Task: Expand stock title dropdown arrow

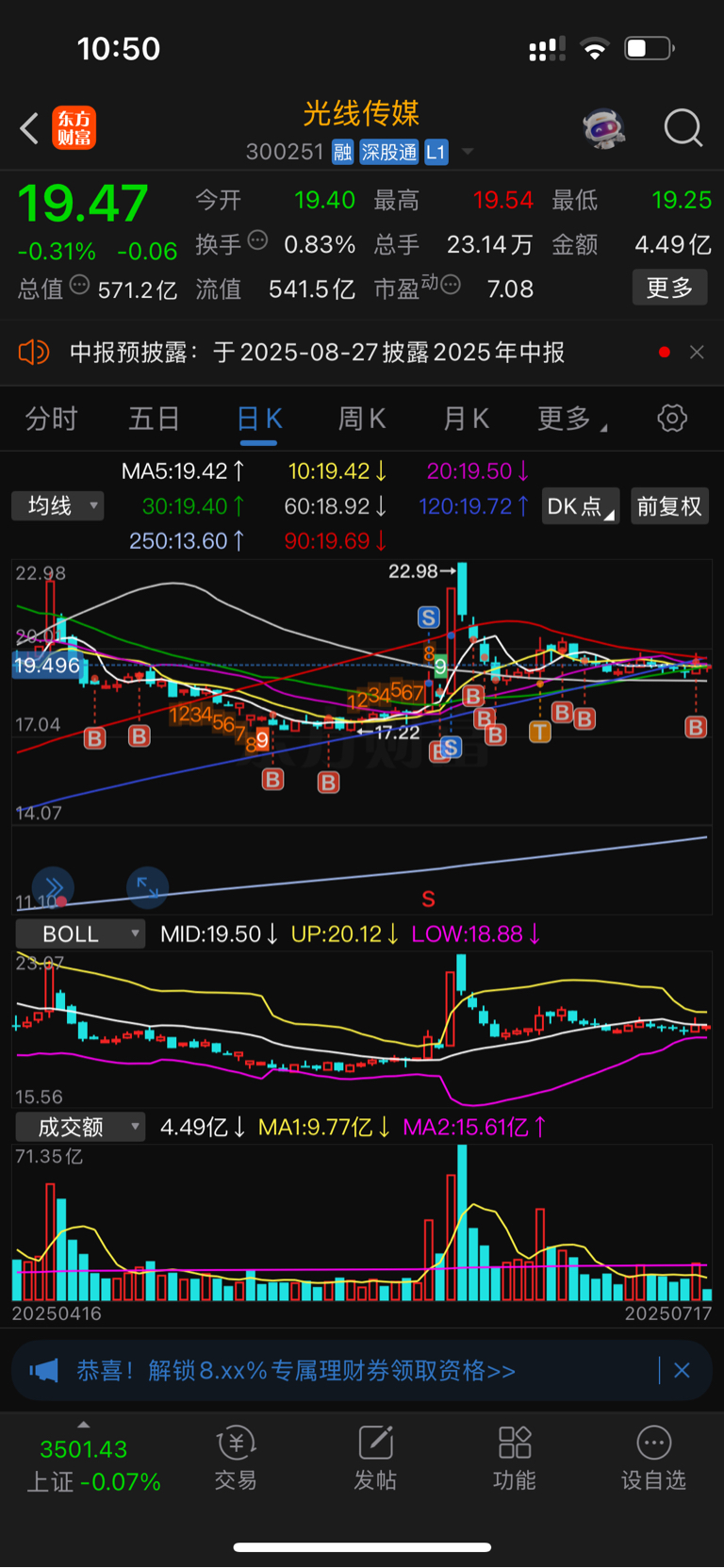Action: point(468,152)
